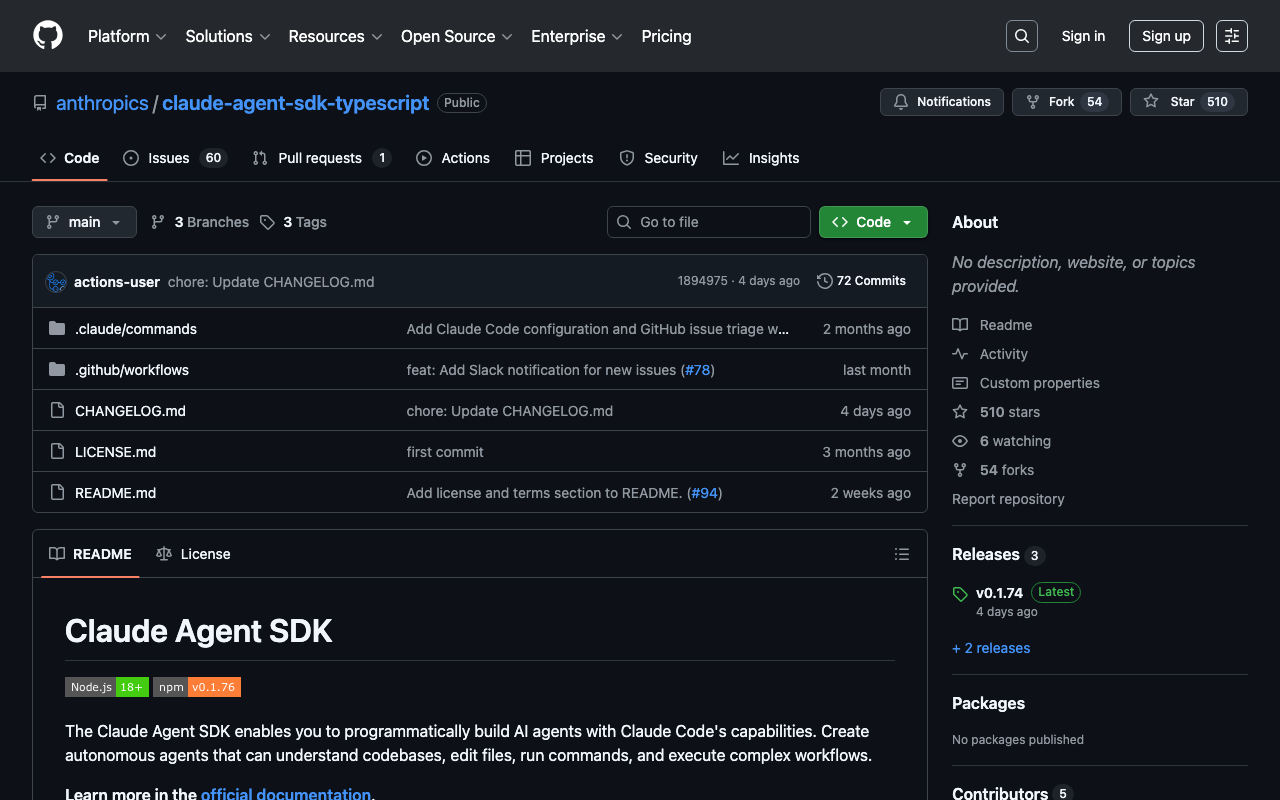Click the actions-user avatar icon

(x=56, y=282)
